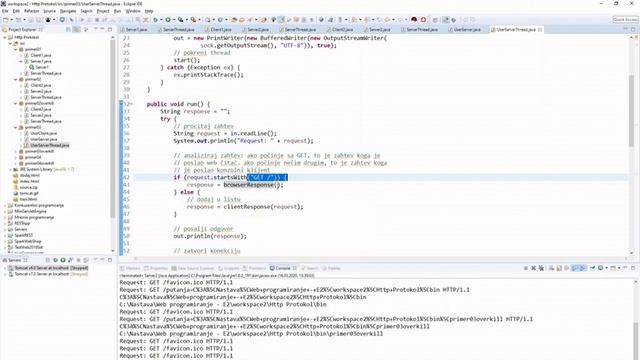Collapse all in Project Explorer
Viewport: 640px width, 360px height.
click(68, 29)
